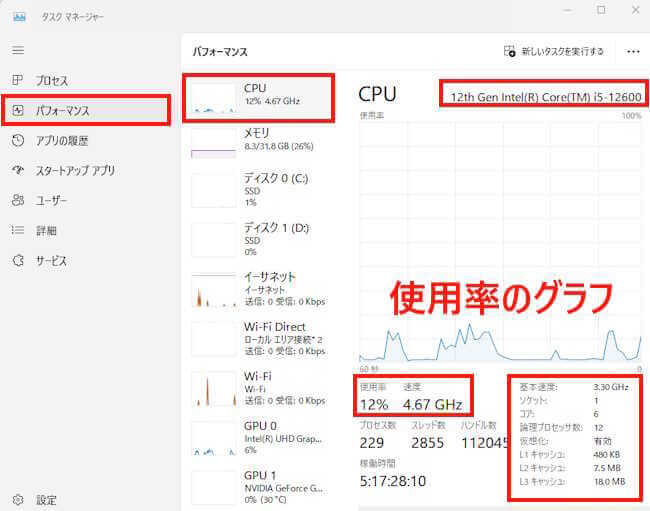
Task: Open the プロセス page icon
Action: tap(17, 80)
